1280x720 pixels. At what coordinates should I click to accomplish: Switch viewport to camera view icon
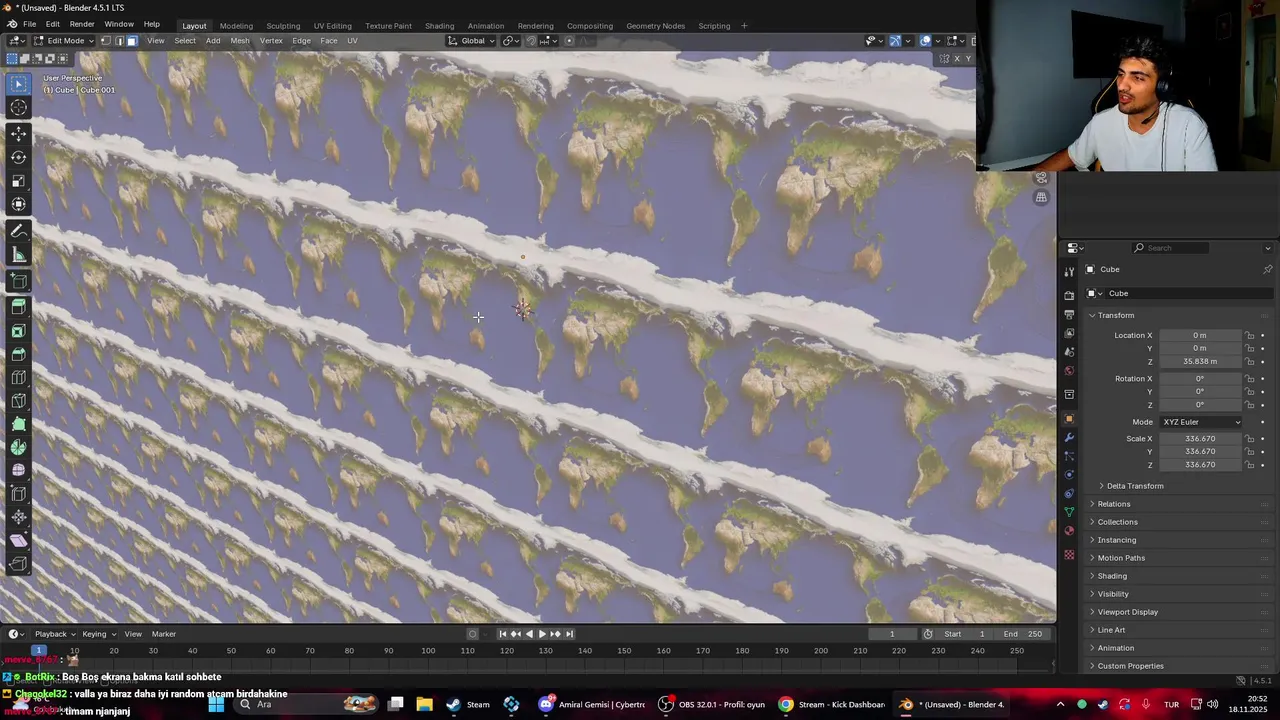(1041, 178)
